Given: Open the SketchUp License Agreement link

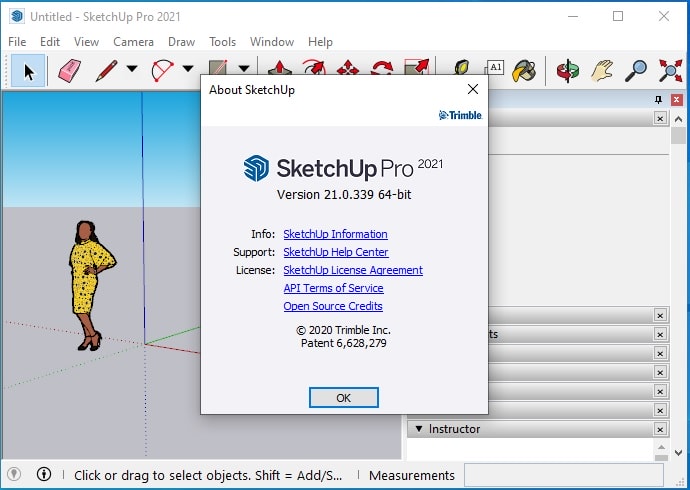Looking at the screenshot, I should point(353,270).
